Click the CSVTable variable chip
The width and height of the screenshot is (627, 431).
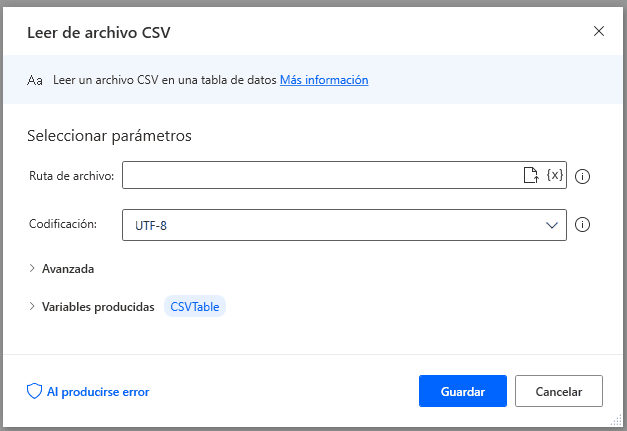coord(195,307)
